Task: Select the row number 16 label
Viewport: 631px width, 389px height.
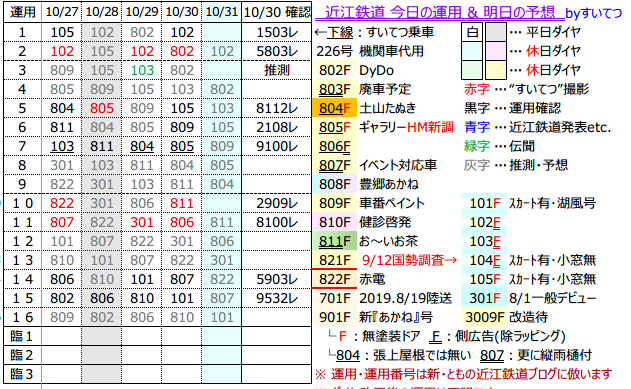Action: pos(23,317)
